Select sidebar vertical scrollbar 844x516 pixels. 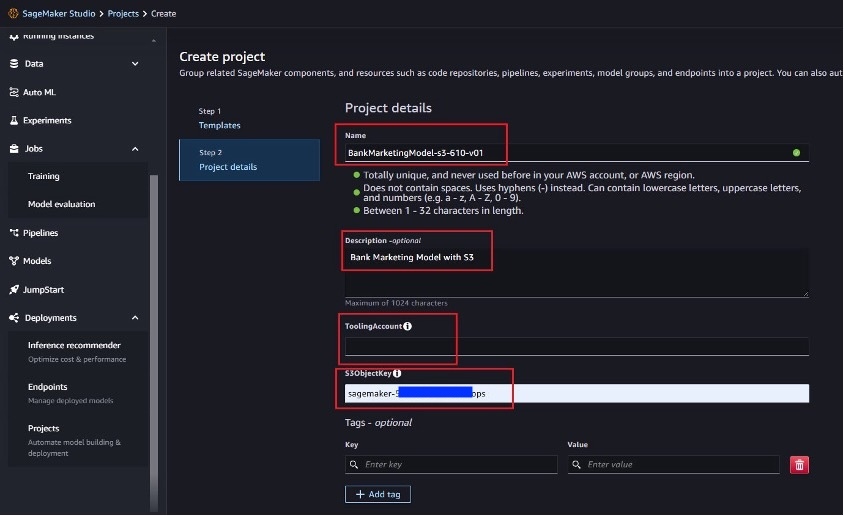pyautogui.click(x=154, y=343)
